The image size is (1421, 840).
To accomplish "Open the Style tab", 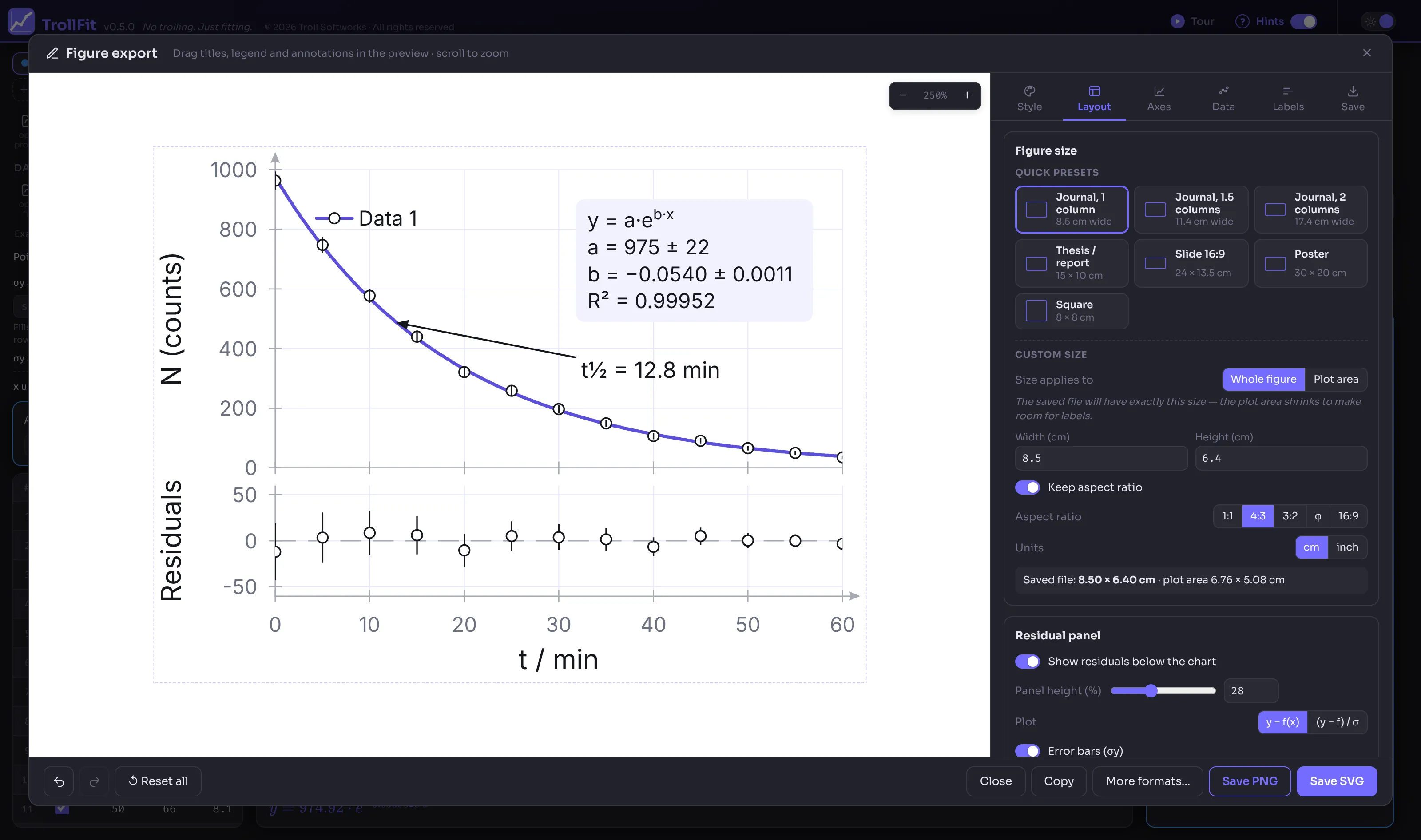I will tap(1029, 99).
